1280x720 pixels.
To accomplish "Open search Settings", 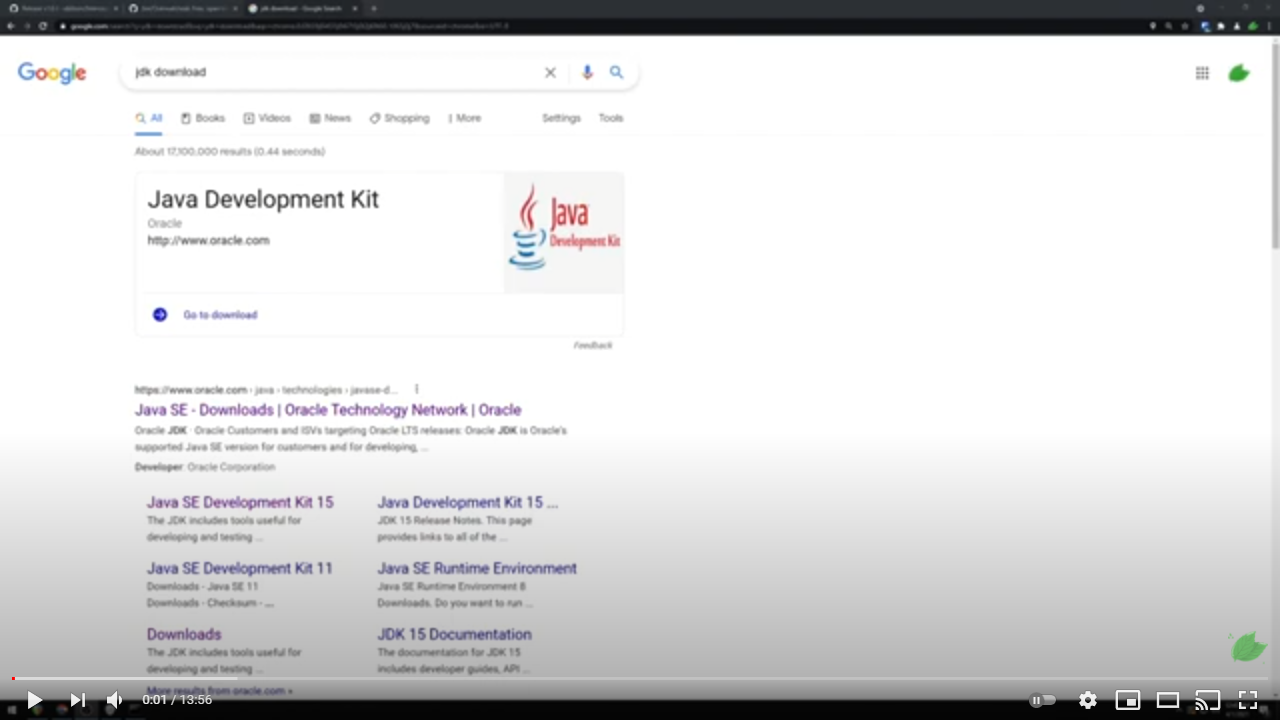I will coord(561,118).
